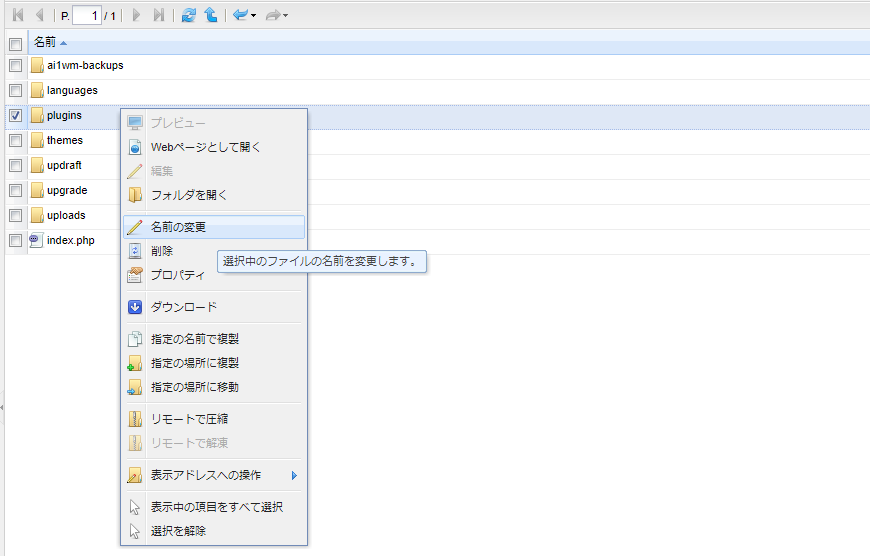Go to next page arrow icon
The height and width of the screenshot is (556, 870).
(x=136, y=15)
